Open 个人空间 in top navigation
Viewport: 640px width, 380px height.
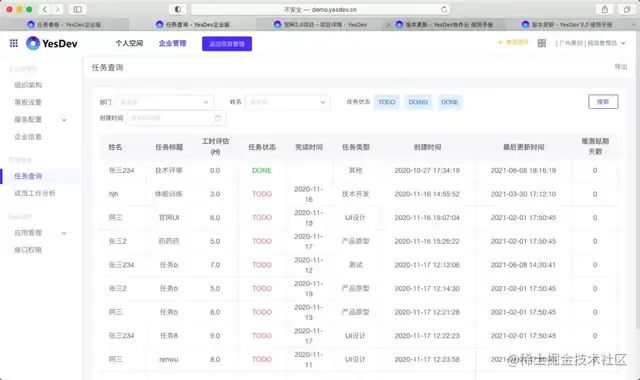coord(129,43)
